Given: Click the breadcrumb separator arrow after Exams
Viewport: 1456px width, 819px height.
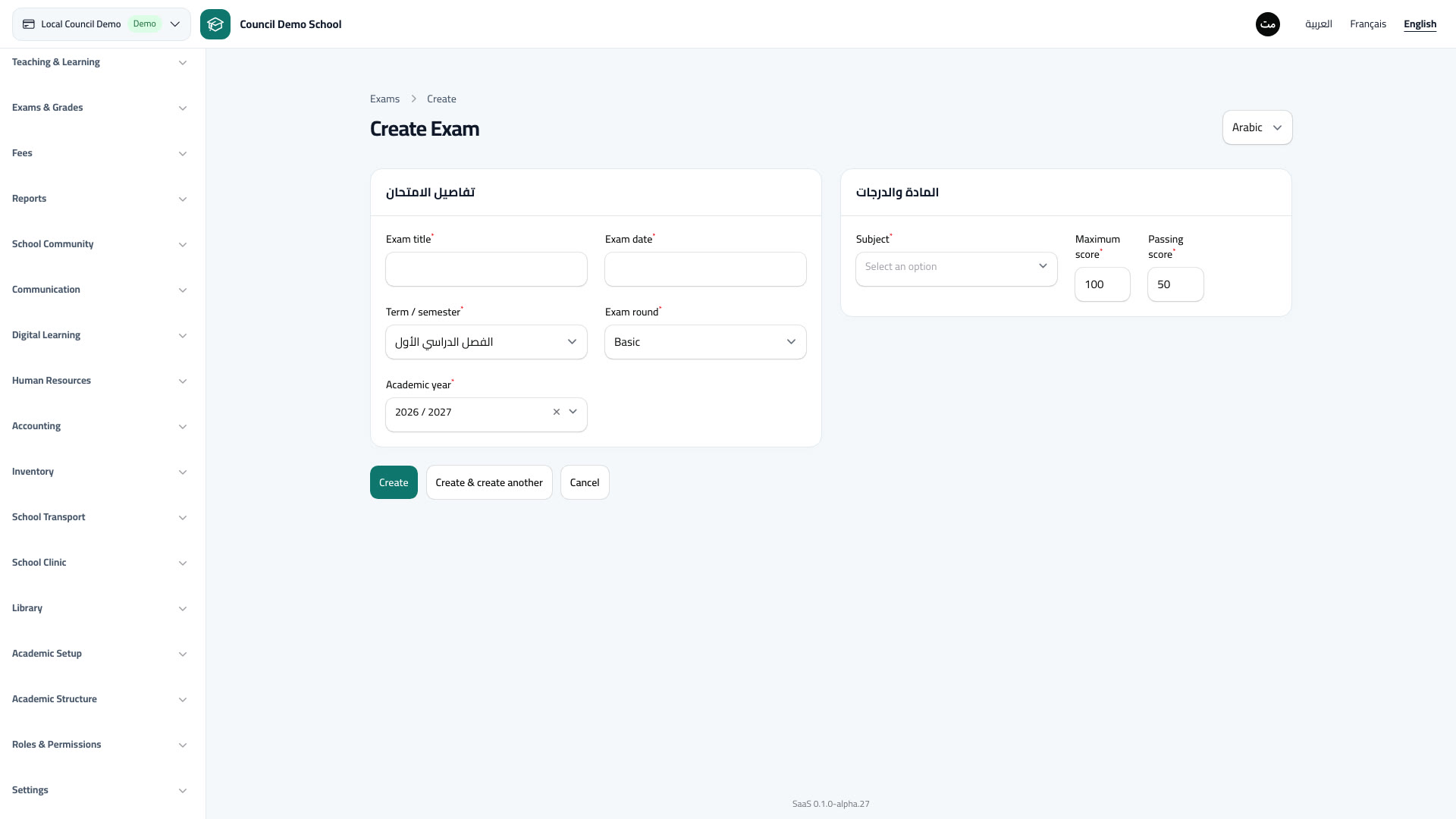Looking at the screenshot, I should pyautogui.click(x=414, y=99).
